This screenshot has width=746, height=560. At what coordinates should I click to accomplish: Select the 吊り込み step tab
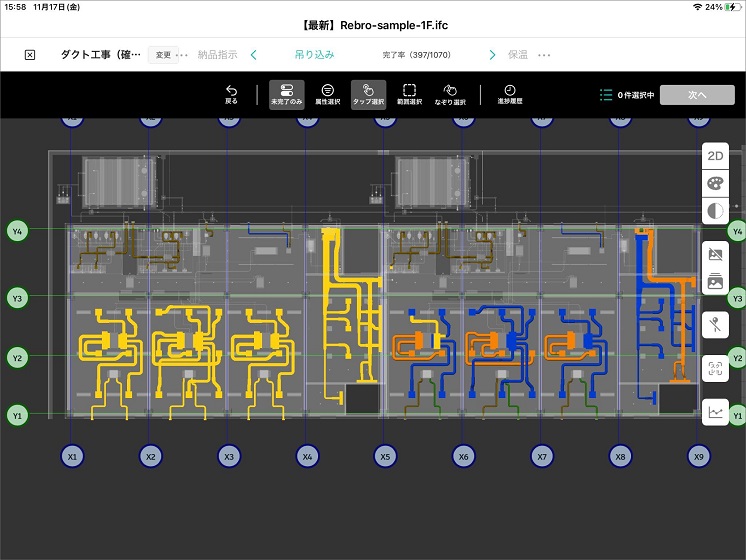(x=314, y=55)
